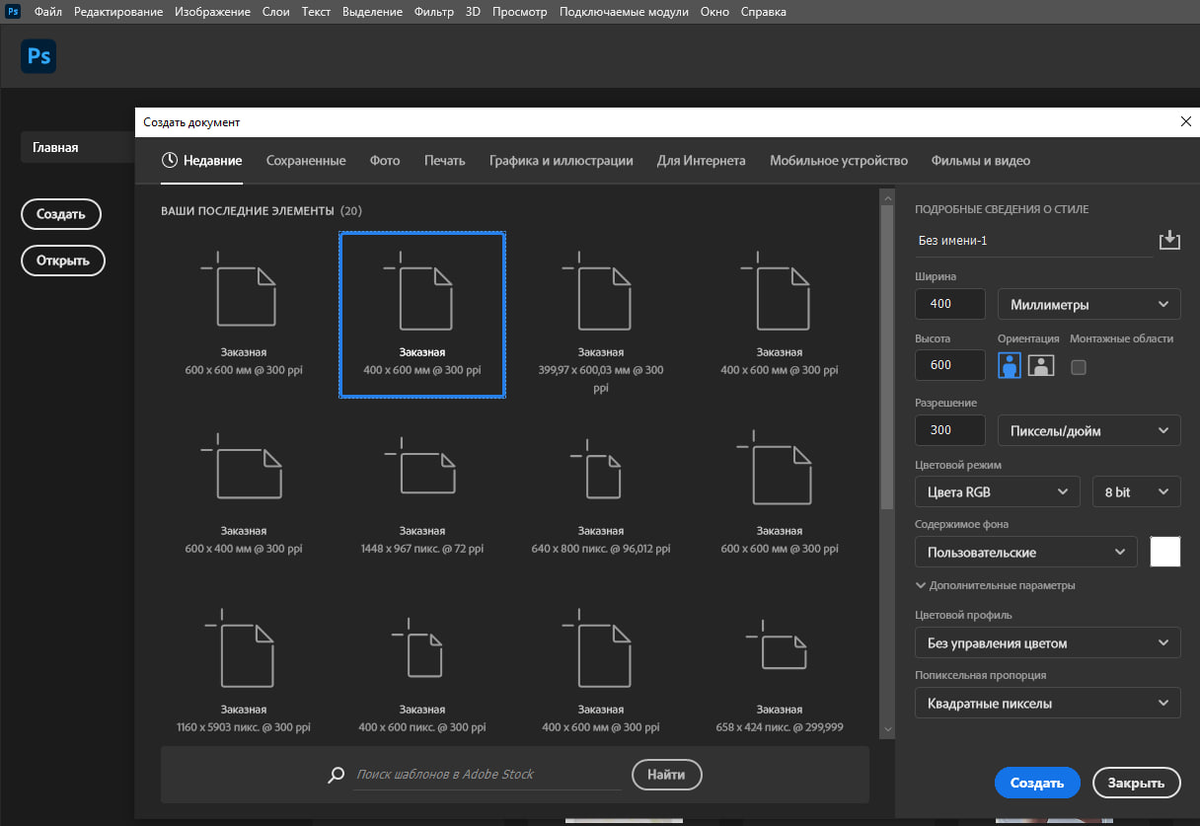Open the Без управления цветом profile dropdown
1200x826 pixels.
pos(1048,643)
